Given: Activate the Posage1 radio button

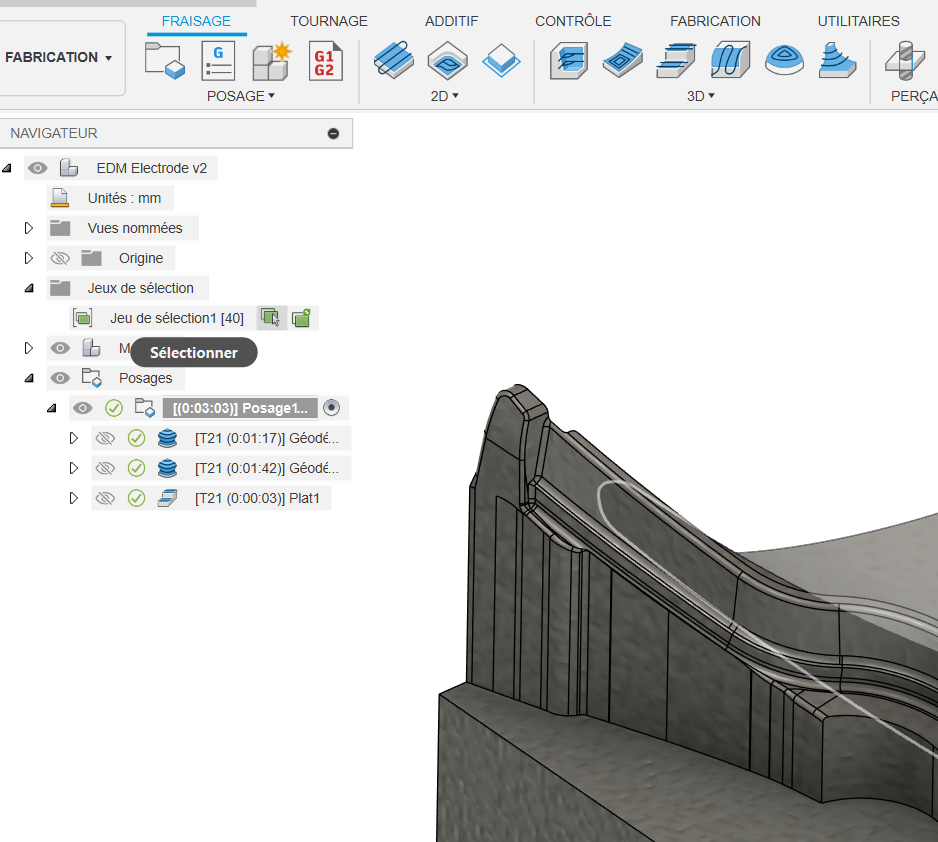Looking at the screenshot, I should point(332,408).
